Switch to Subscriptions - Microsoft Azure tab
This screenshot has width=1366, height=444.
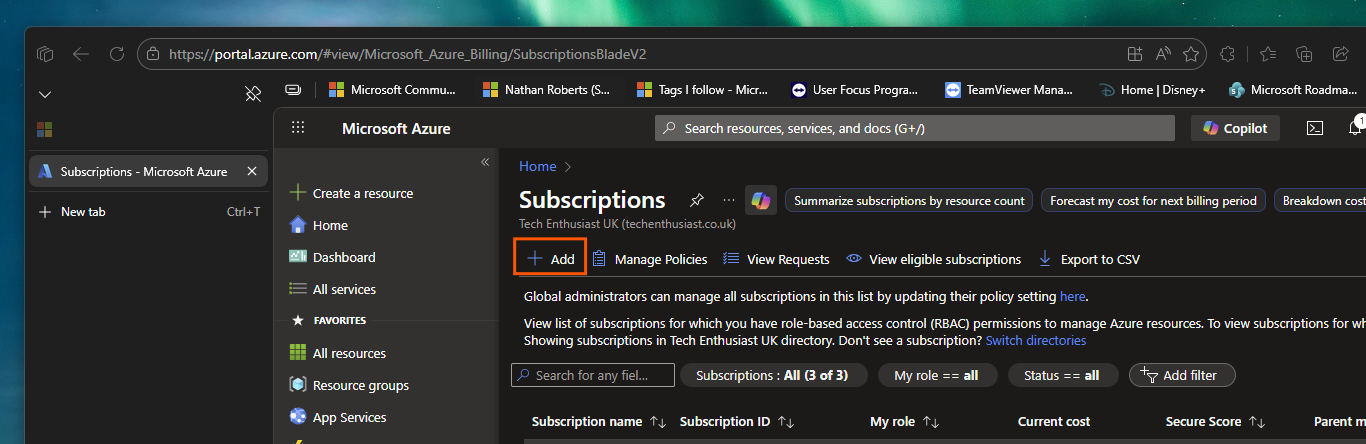pyautogui.click(x=149, y=171)
